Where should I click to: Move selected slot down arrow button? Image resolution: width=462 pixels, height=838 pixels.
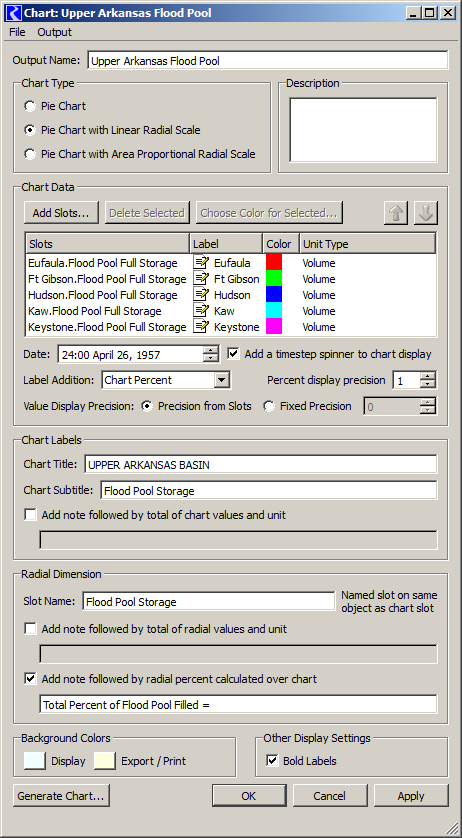(x=426, y=213)
